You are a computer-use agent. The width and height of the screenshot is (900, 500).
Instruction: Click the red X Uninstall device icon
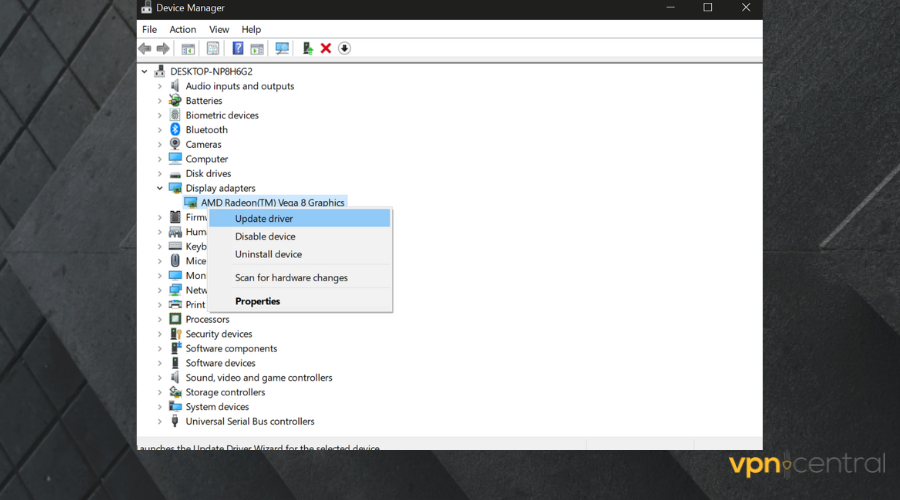click(326, 48)
